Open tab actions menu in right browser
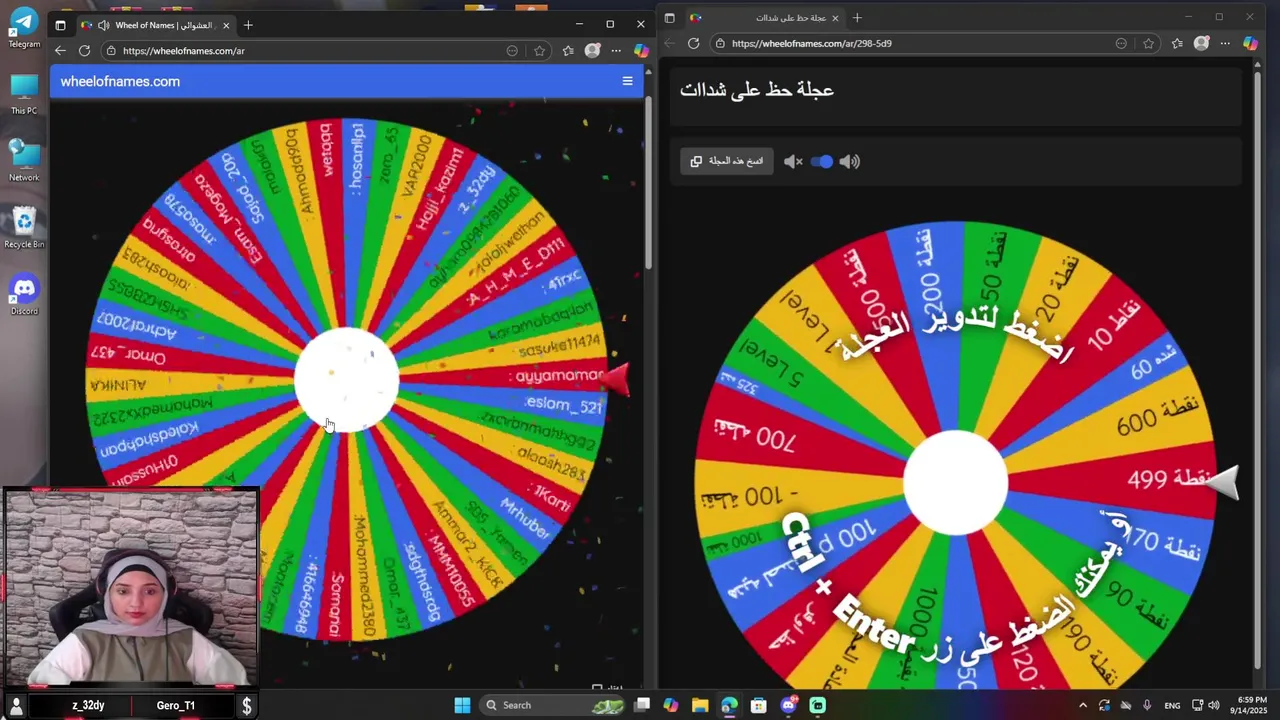 669,18
